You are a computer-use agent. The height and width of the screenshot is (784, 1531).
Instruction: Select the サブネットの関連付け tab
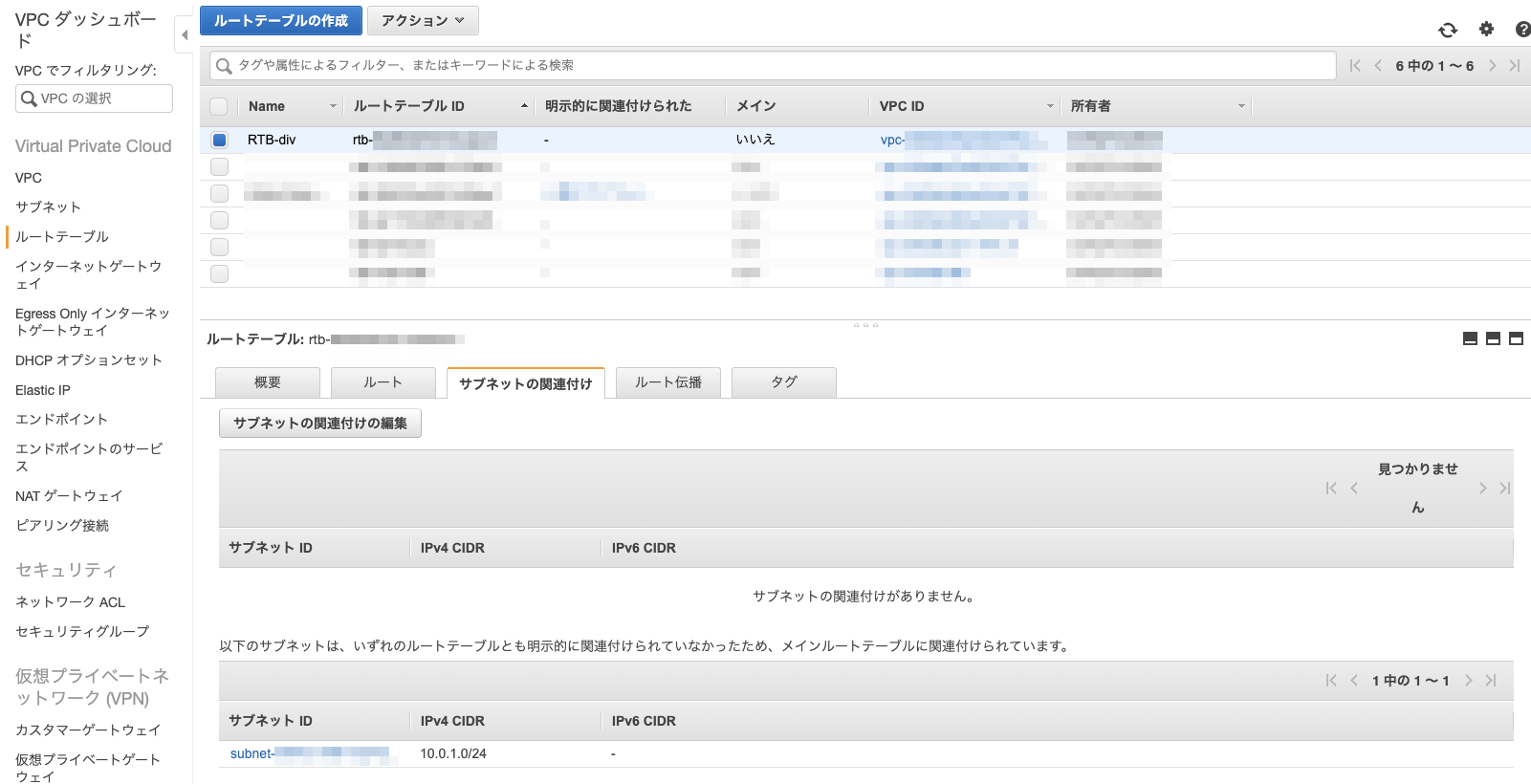[x=526, y=383]
